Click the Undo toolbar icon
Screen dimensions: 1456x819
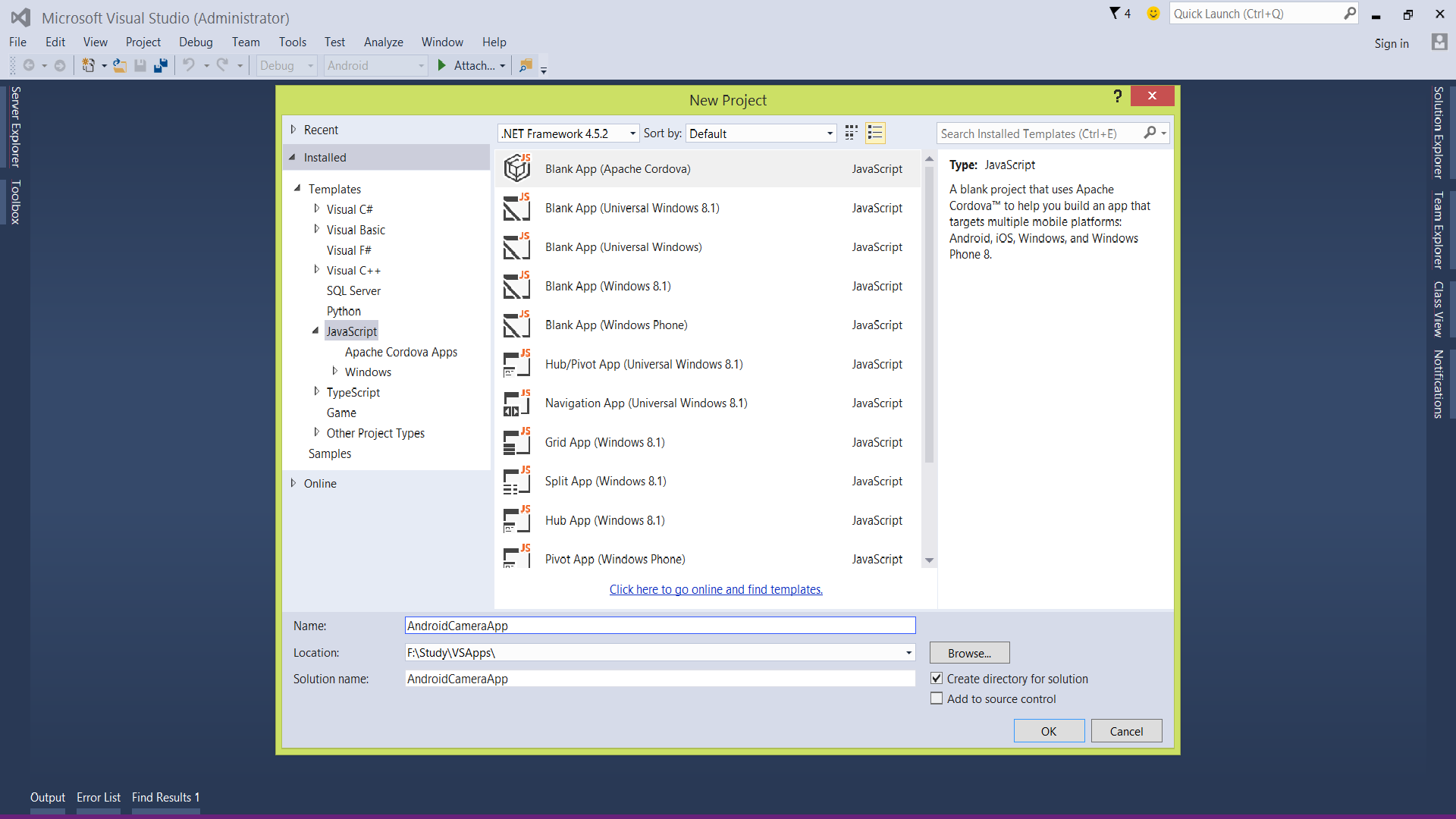pos(189,66)
